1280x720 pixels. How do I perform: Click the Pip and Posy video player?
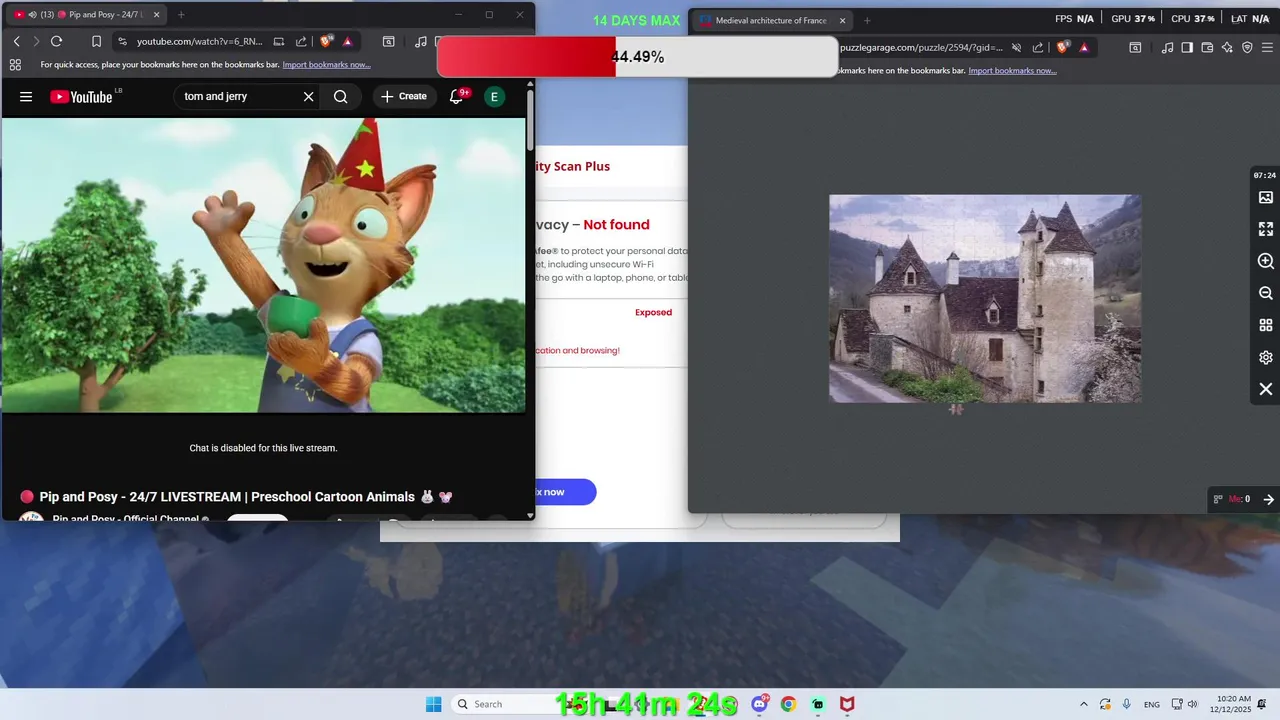coord(263,265)
